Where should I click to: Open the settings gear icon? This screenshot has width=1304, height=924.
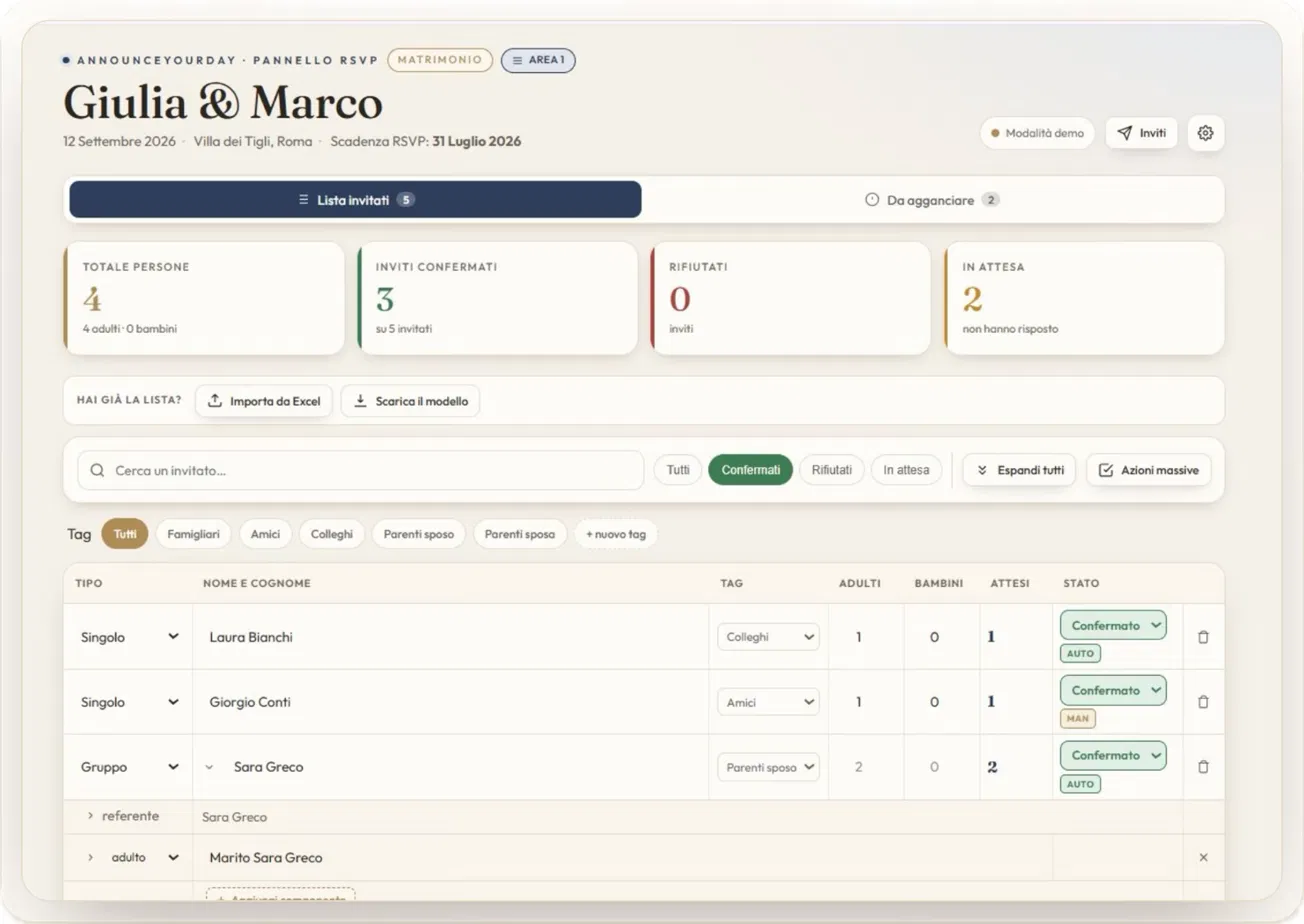pos(1205,133)
